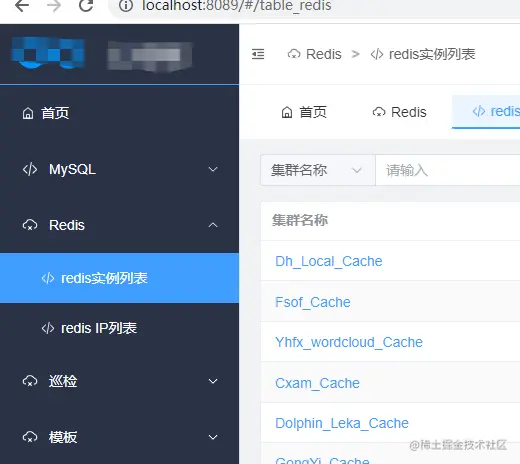
Task: Switch to the 首页 tab
Action: click(x=304, y=112)
